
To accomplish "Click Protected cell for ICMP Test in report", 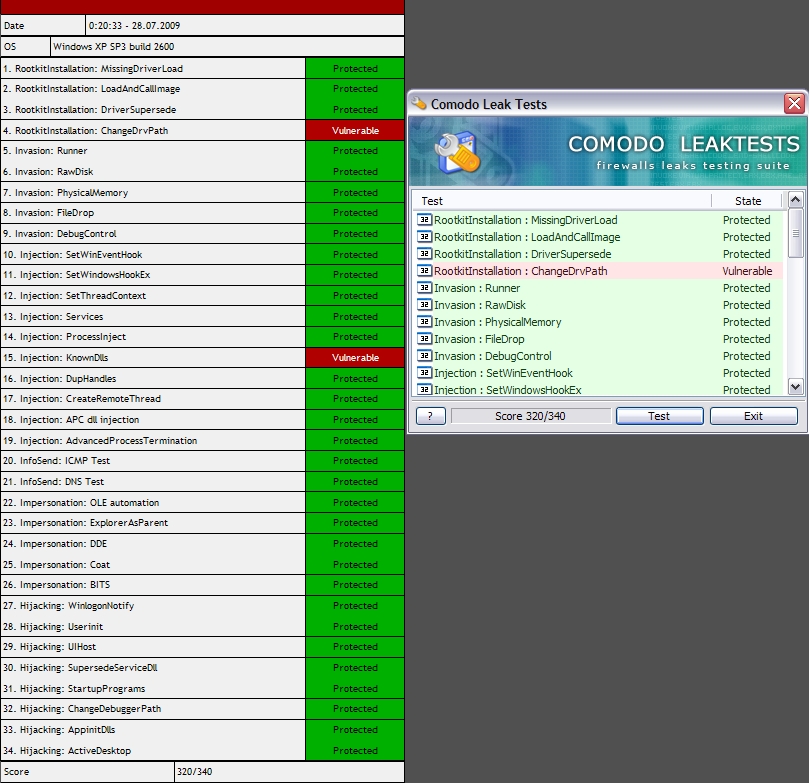I will point(355,461).
